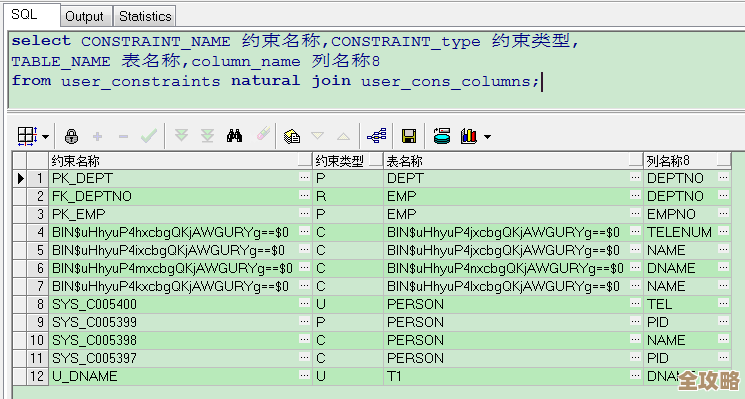Click the query by example icon

(x=292, y=137)
